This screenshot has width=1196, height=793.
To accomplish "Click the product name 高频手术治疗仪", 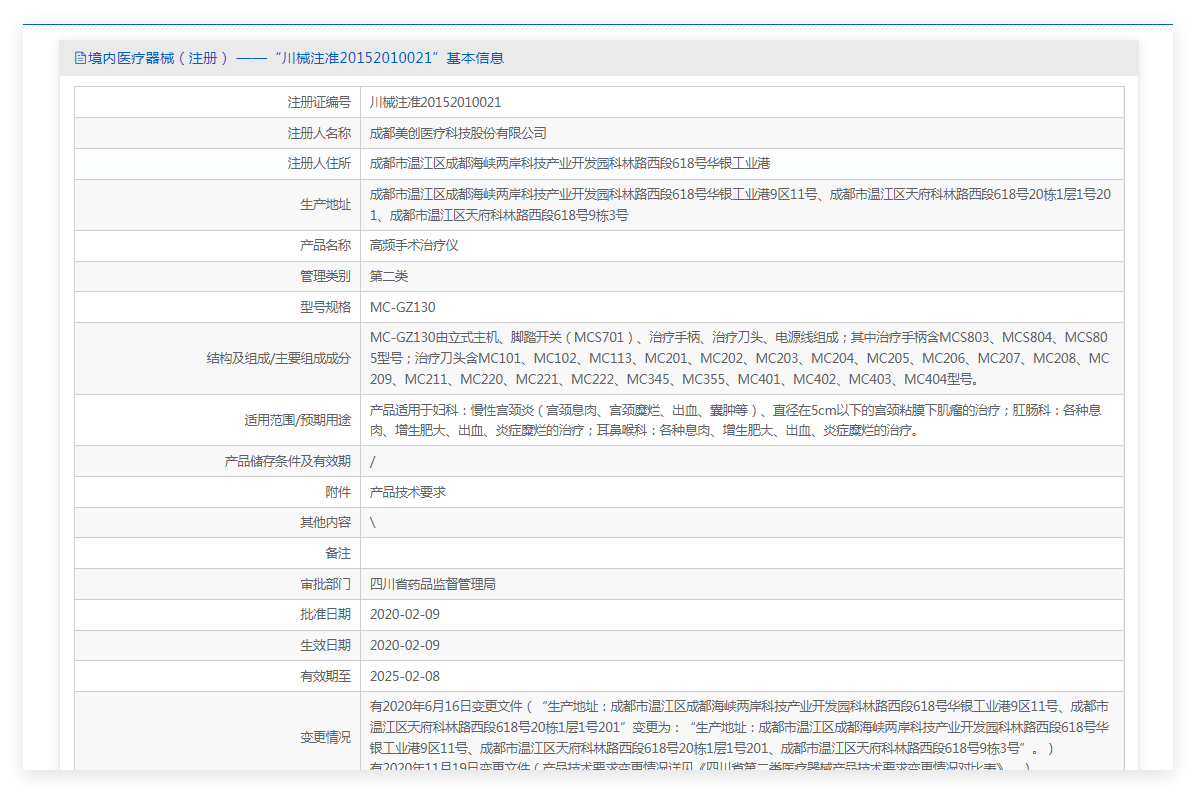I will tap(414, 246).
